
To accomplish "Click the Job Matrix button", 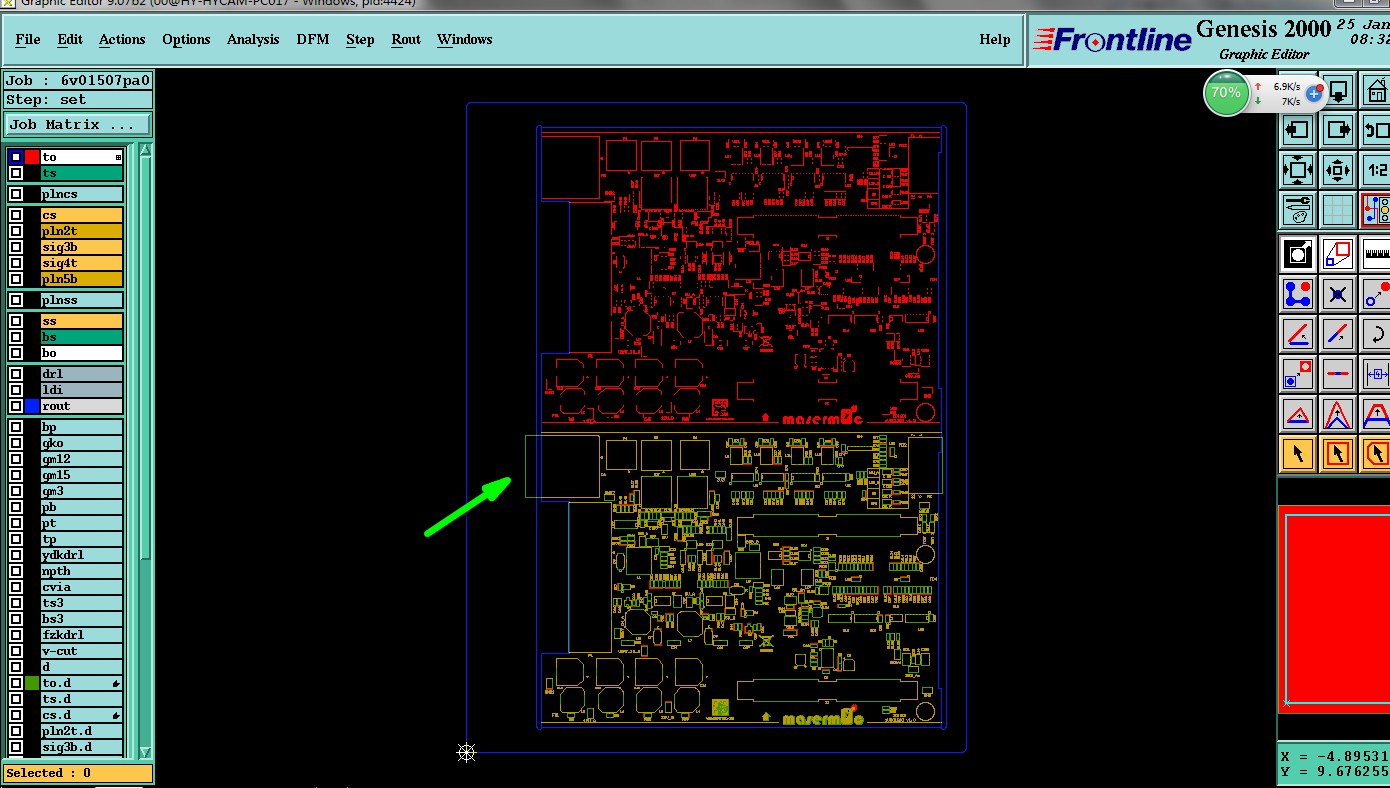I will tap(78, 125).
